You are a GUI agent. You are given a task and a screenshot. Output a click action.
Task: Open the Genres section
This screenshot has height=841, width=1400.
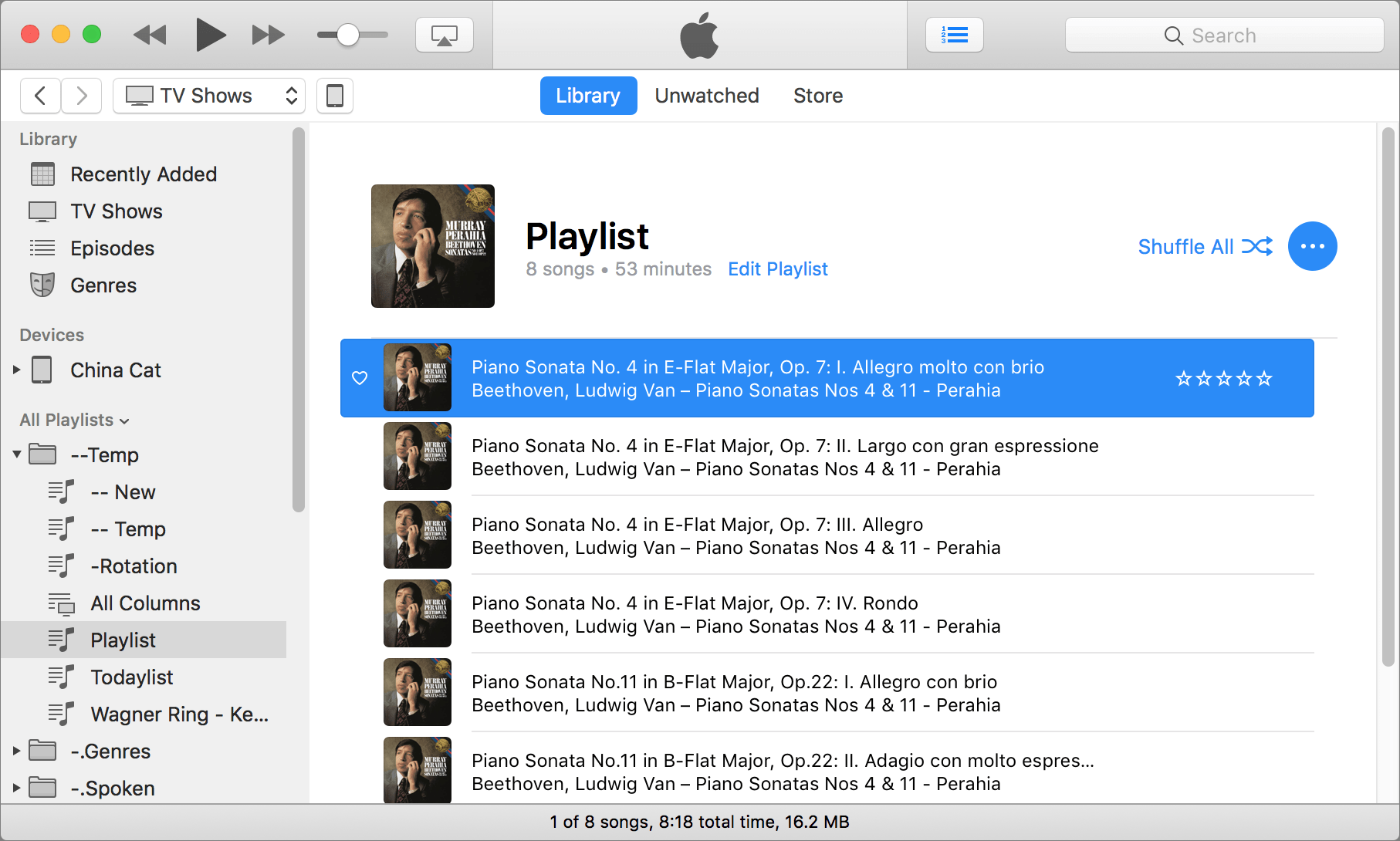click(103, 285)
